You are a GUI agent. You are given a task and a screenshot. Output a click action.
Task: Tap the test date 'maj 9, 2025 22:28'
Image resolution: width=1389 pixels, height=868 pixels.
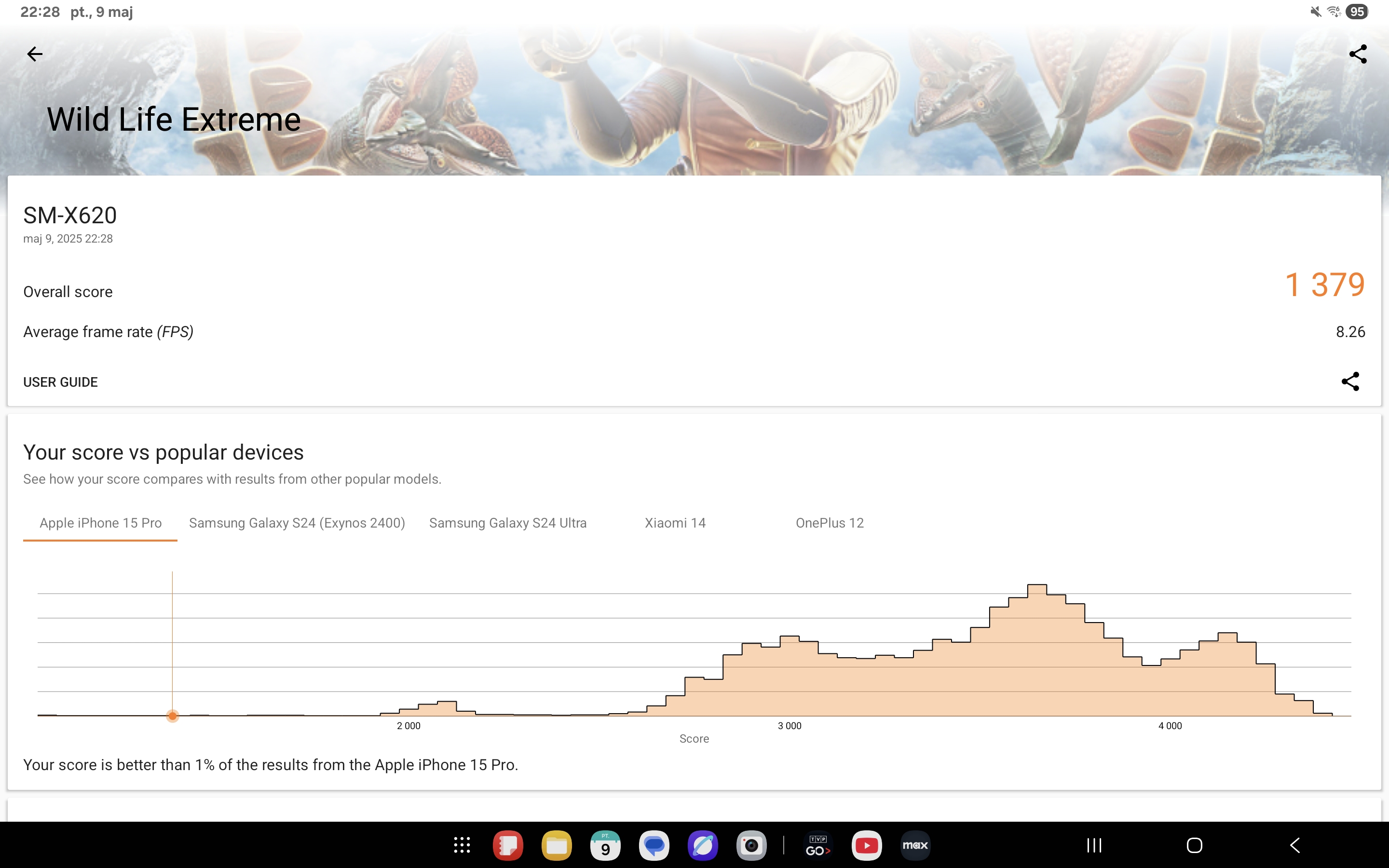(68, 239)
